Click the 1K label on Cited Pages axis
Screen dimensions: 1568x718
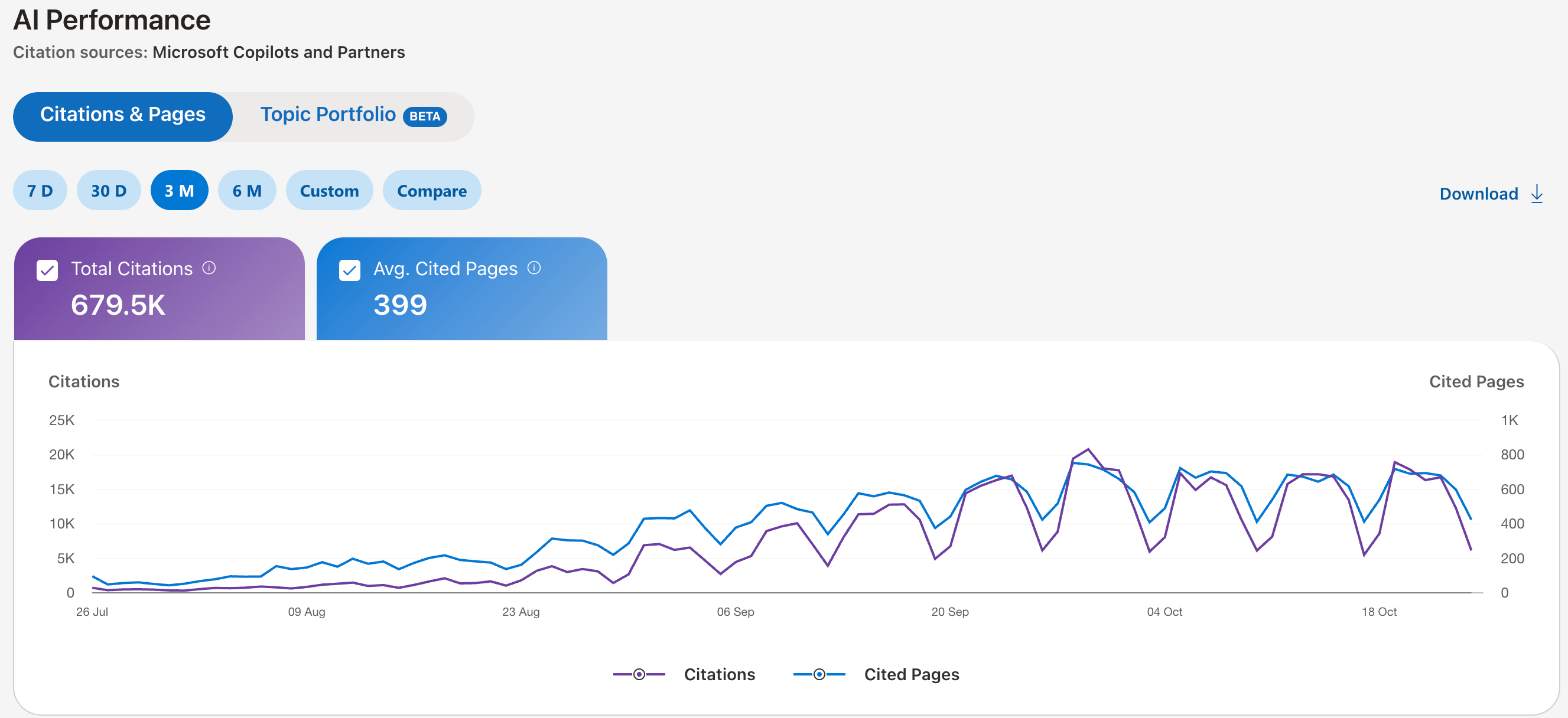pyautogui.click(x=1510, y=420)
